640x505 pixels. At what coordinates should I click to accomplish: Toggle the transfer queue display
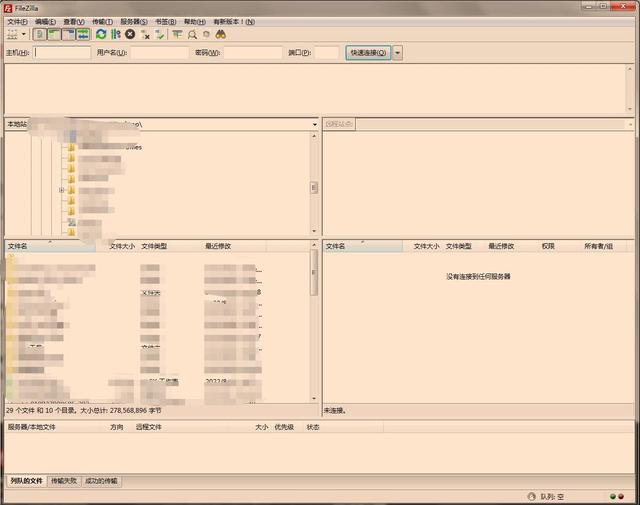[83, 34]
